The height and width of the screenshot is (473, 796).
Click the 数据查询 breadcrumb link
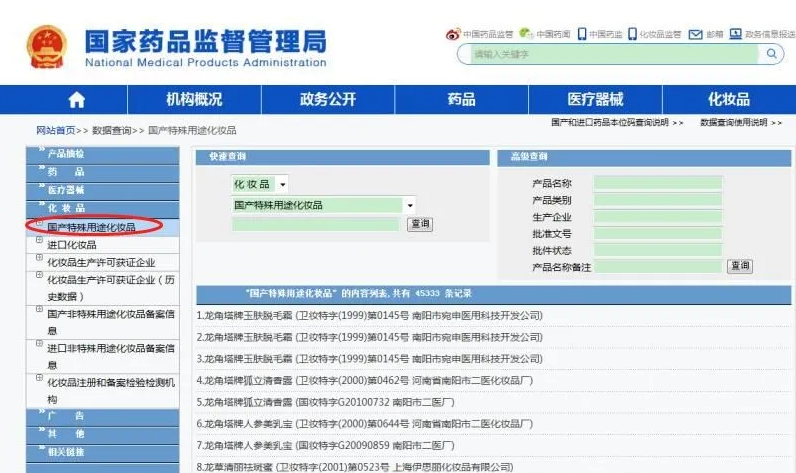click(x=111, y=130)
